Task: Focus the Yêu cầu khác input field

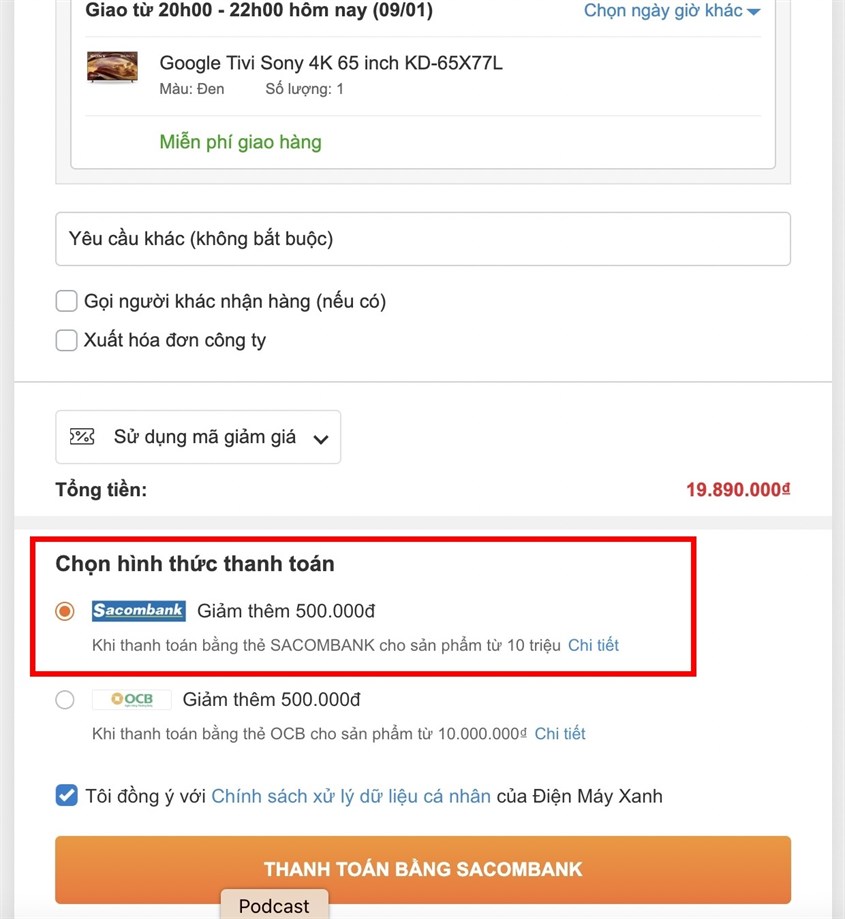Action: (422, 239)
